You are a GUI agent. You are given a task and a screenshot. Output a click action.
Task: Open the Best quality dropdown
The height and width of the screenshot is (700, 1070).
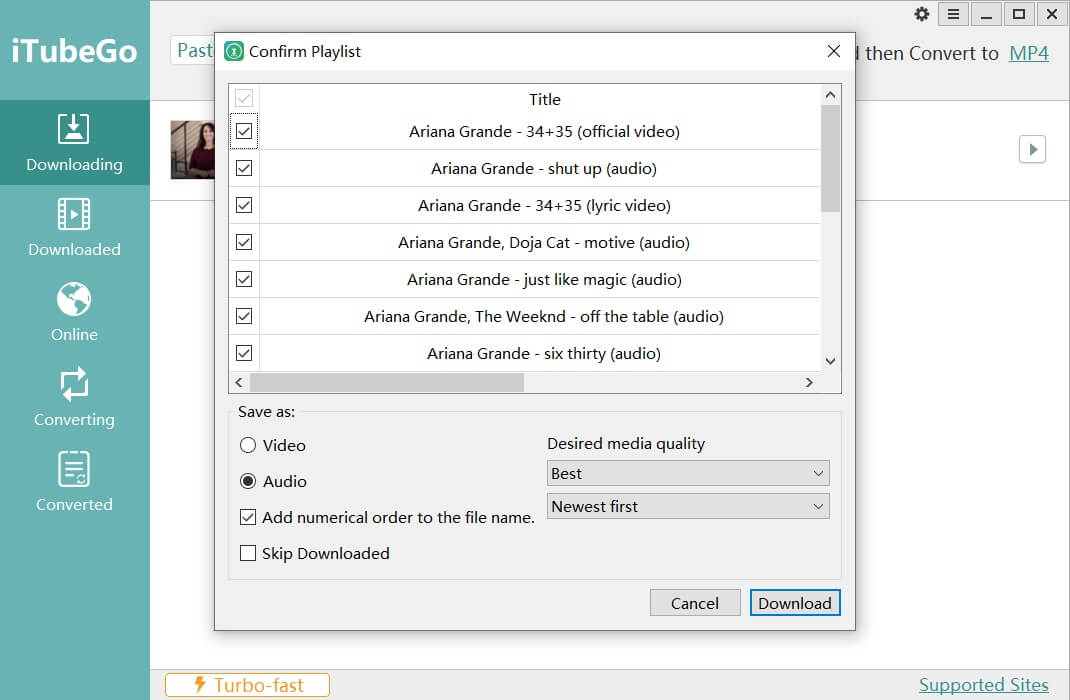(688, 473)
